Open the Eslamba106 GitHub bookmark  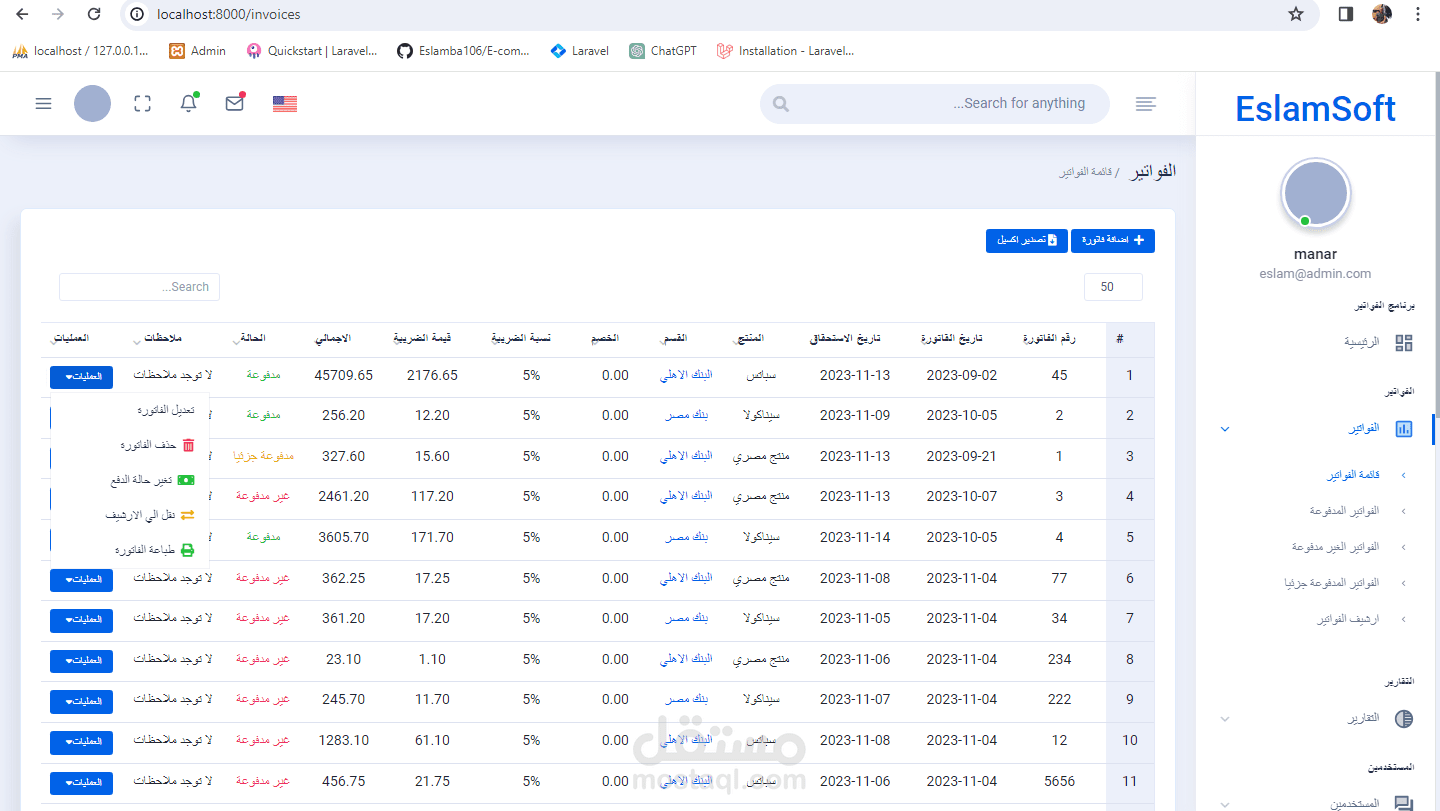coord(463,51)
